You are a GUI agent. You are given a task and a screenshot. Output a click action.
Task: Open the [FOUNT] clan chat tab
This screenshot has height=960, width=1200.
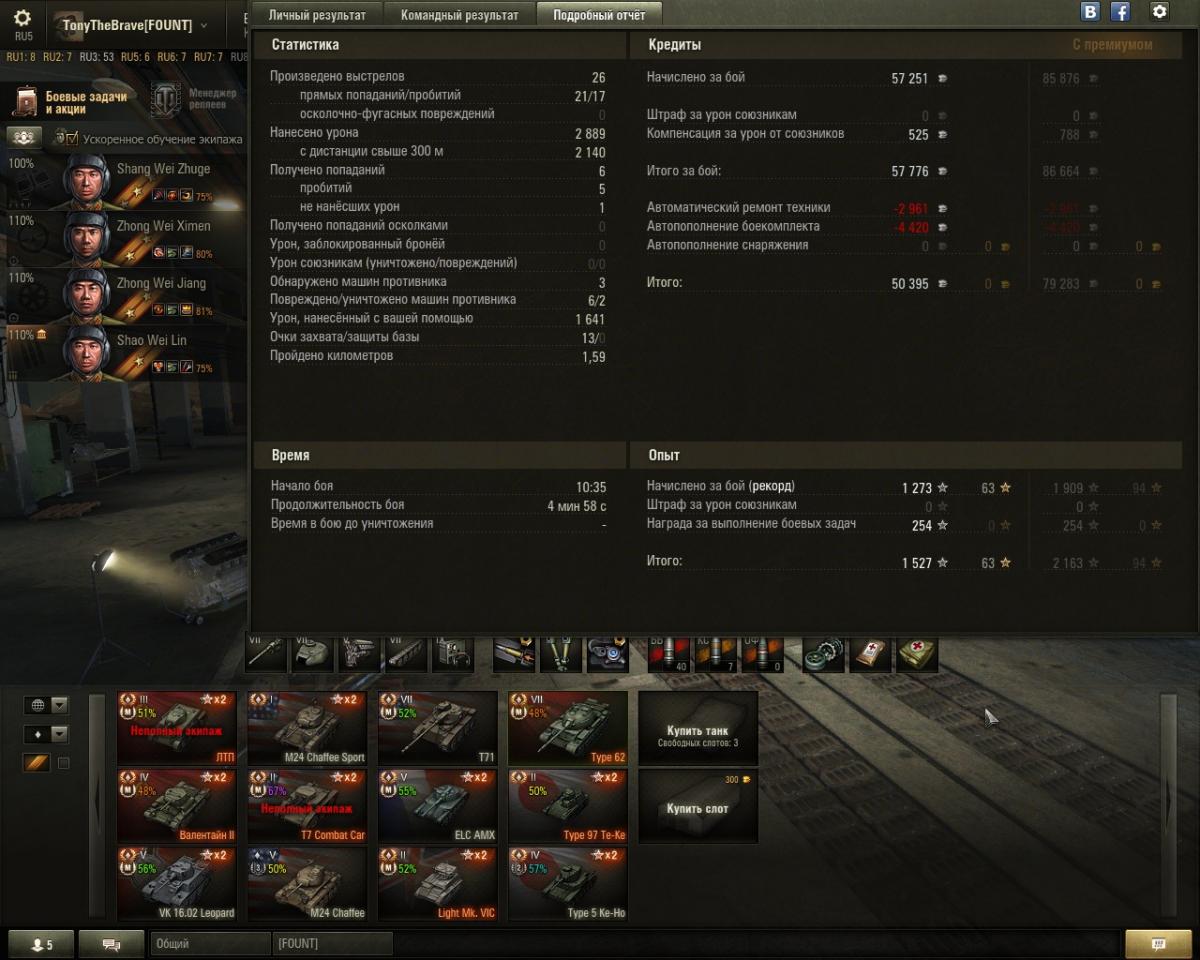pos(332,943)
